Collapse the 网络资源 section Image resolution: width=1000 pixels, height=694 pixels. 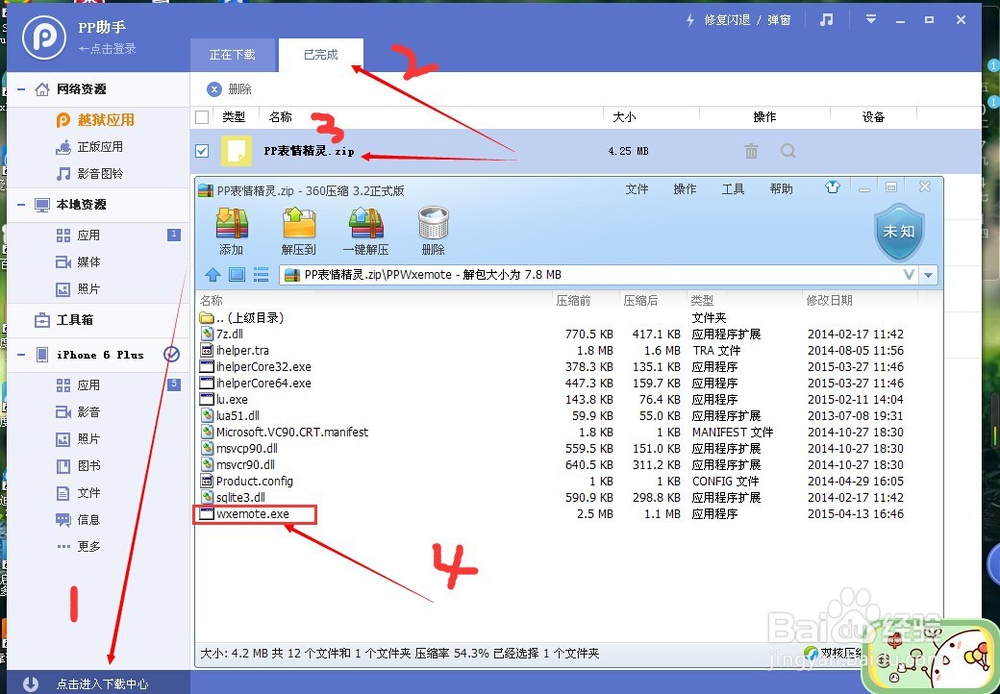21,89
